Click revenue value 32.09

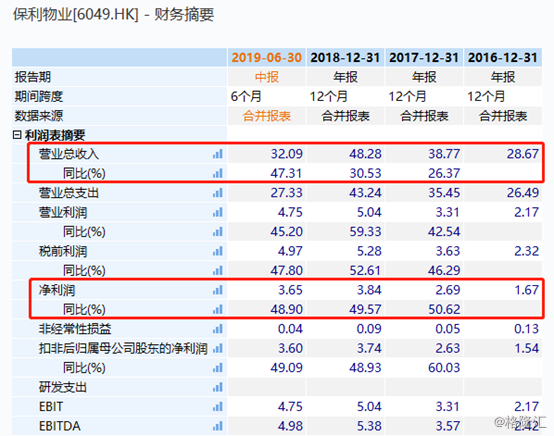(287, 154)
